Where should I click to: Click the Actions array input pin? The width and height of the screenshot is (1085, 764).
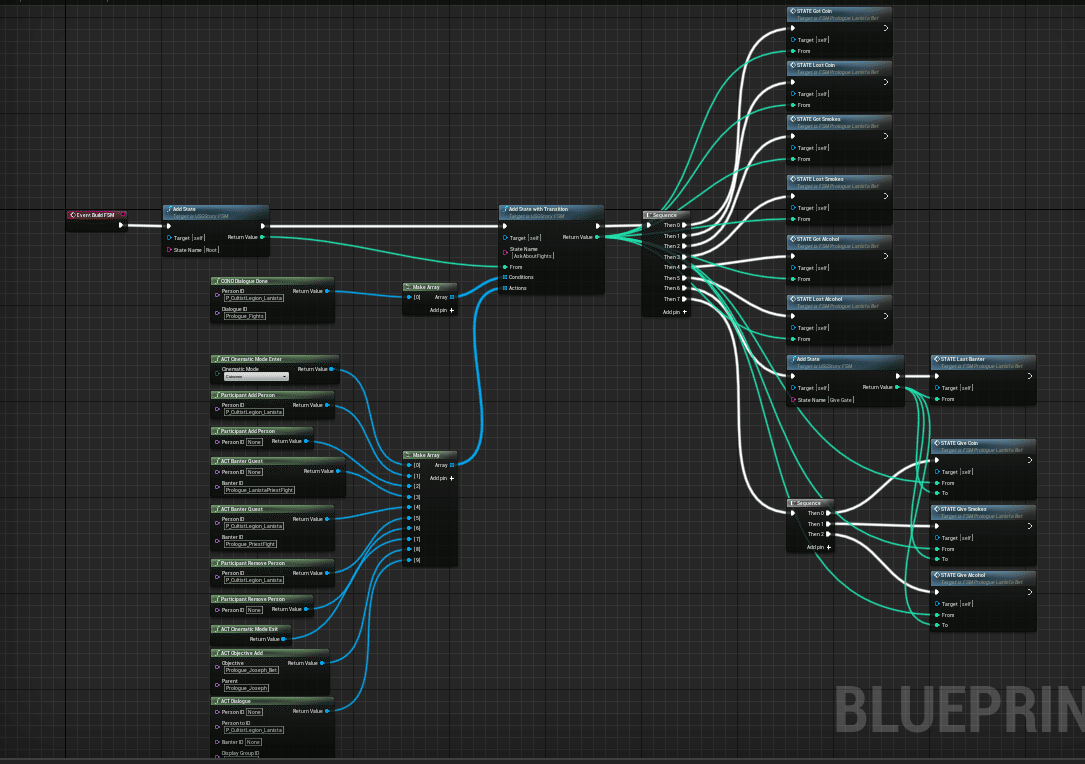click(505, 288)
